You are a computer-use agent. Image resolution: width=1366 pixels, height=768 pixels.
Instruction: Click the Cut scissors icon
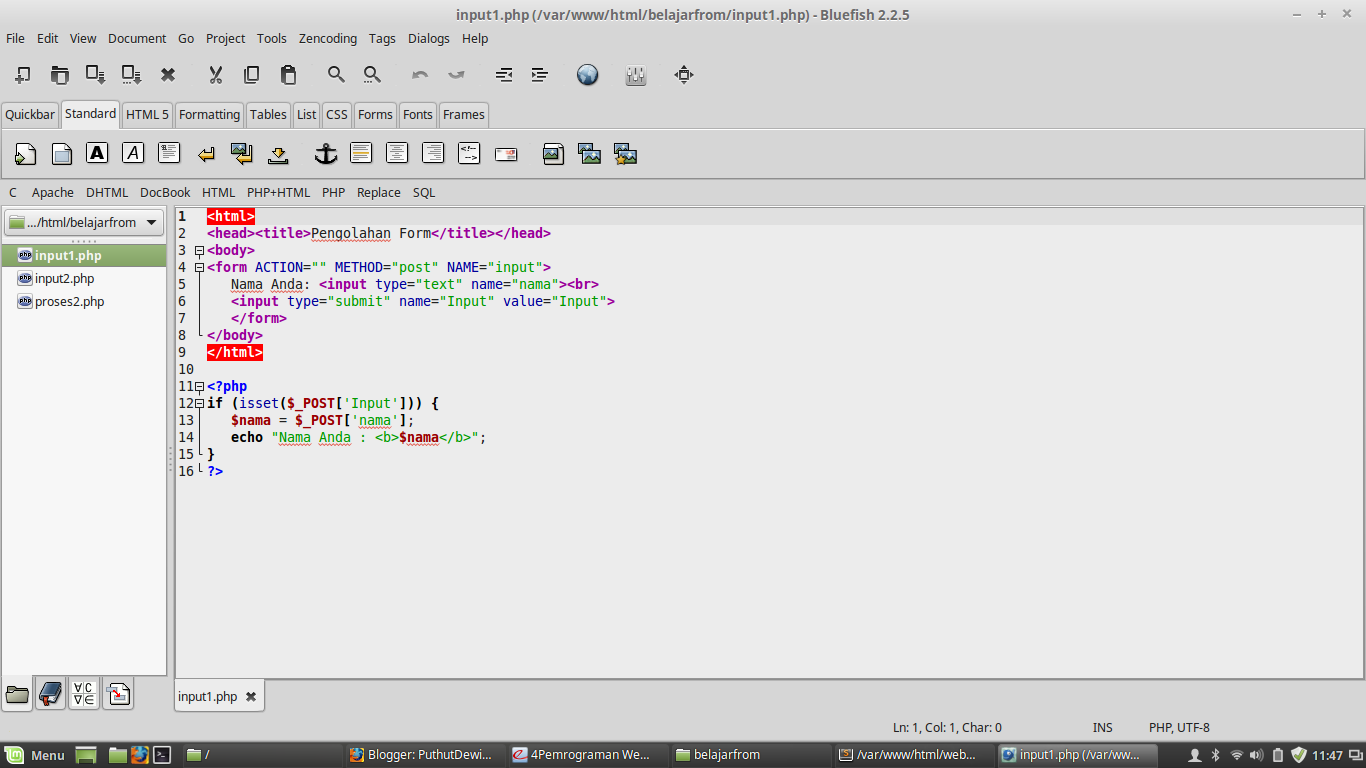215,75
